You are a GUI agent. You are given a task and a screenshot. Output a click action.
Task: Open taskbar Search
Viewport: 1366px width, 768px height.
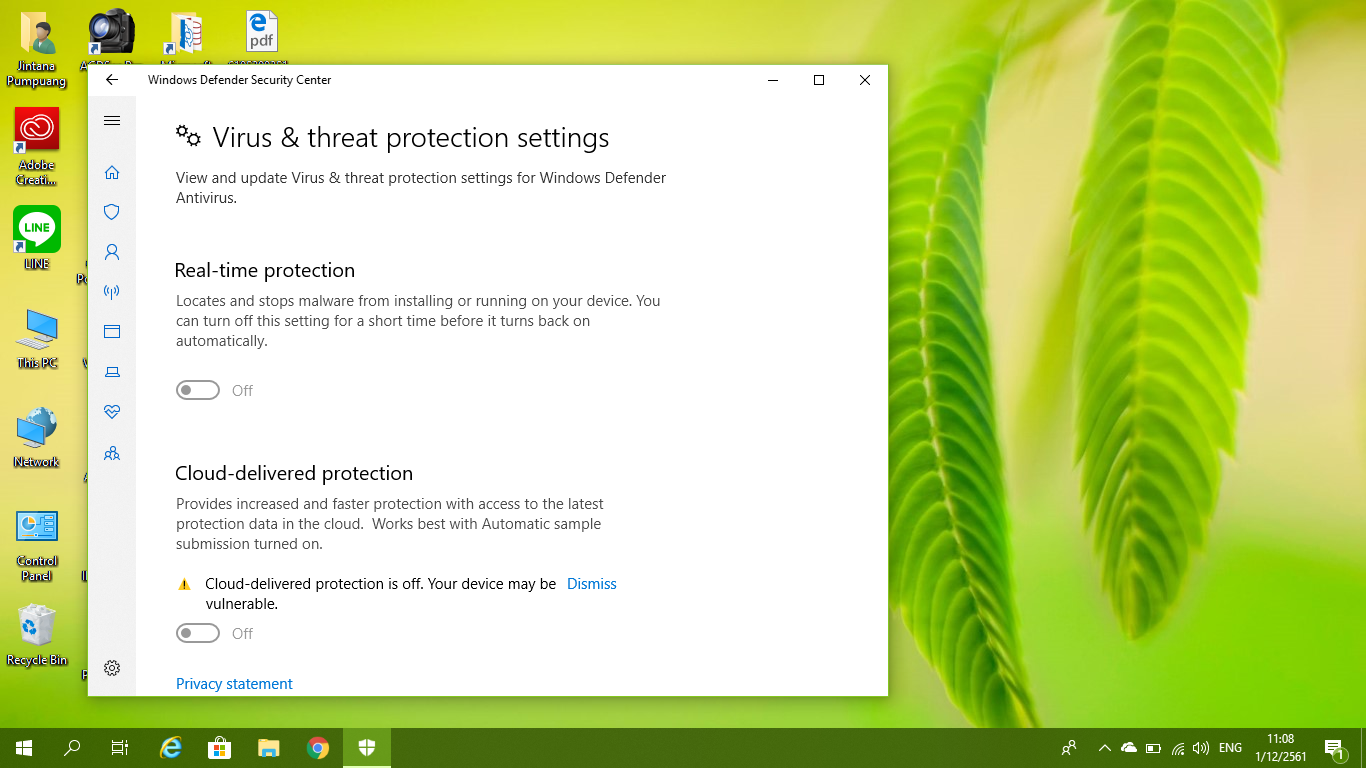pos(72,748)
